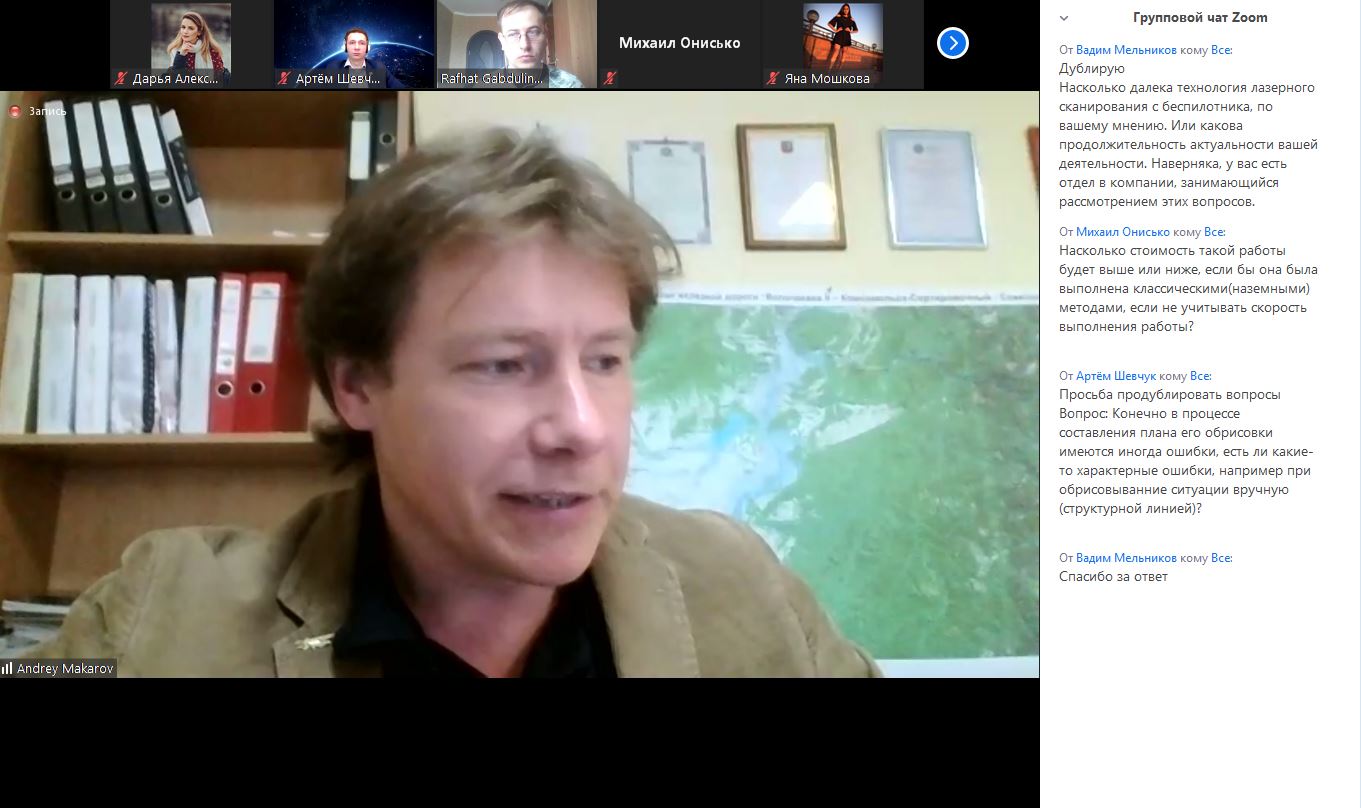Select Яна Мошкова participant video thumbnail
1361x808 pixels.
[842, 44]
